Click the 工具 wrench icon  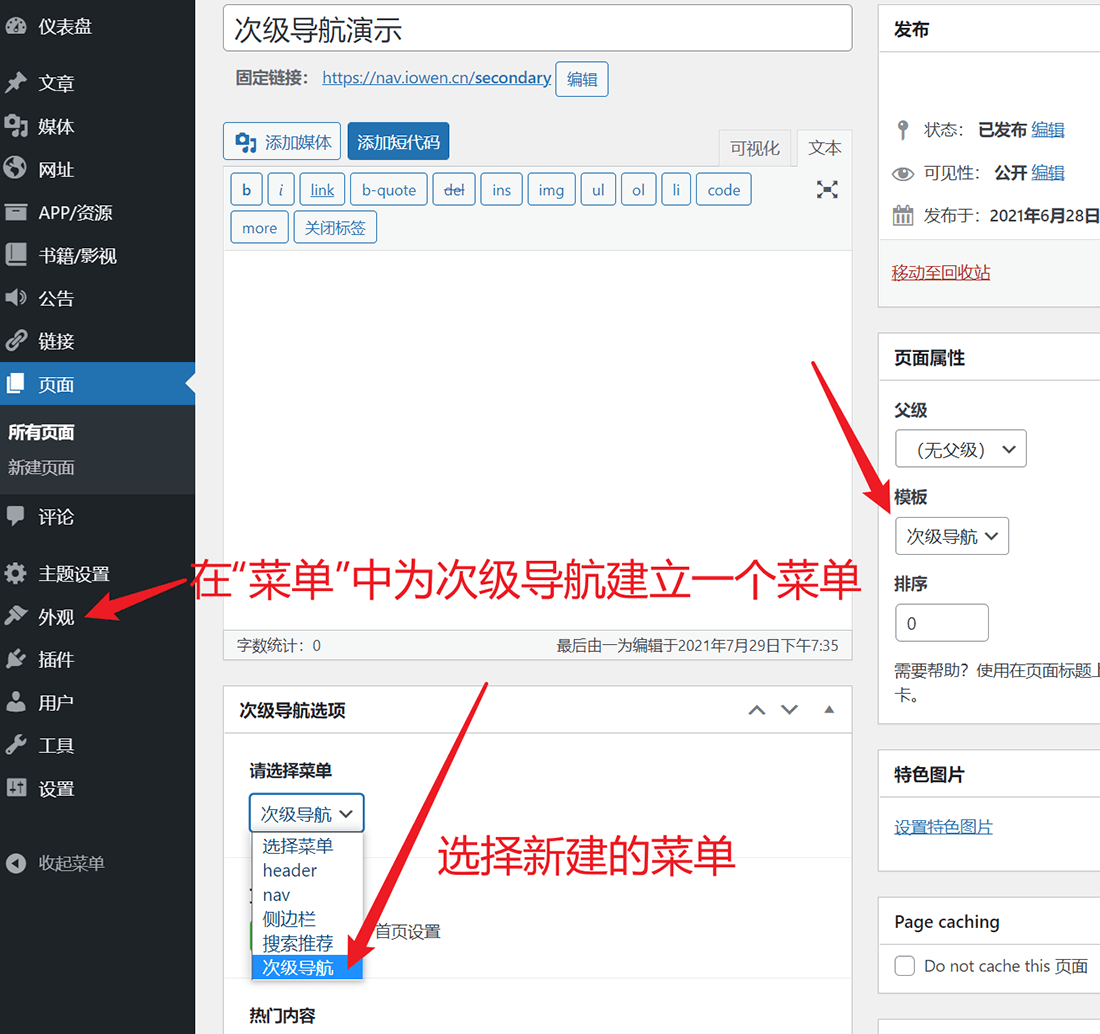click(15, 745)
